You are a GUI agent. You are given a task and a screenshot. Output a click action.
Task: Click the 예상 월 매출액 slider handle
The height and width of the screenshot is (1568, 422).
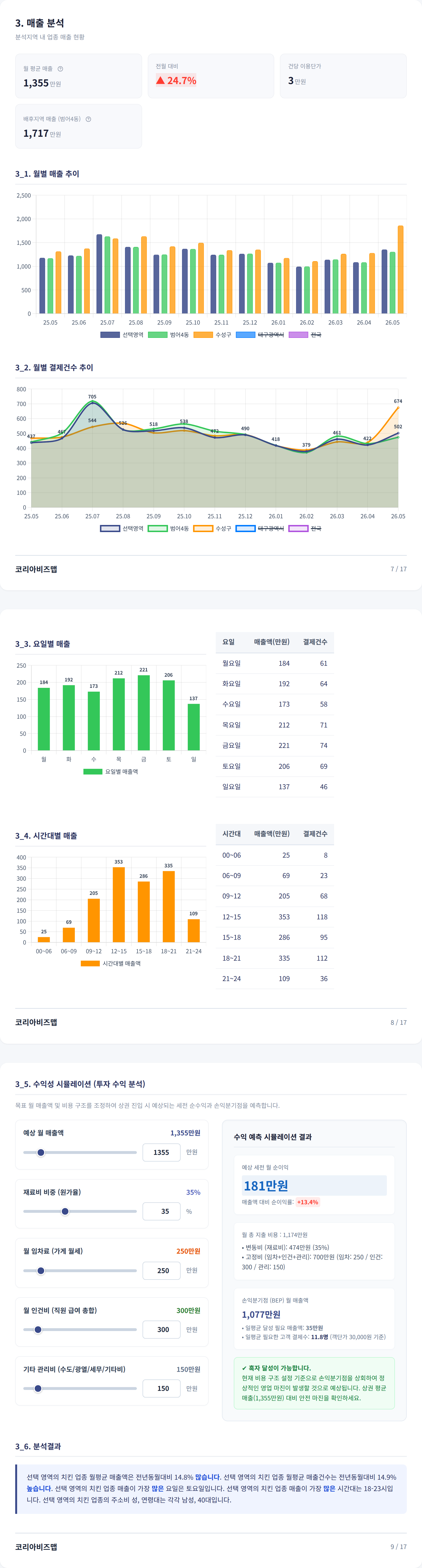pos(41,1152)
